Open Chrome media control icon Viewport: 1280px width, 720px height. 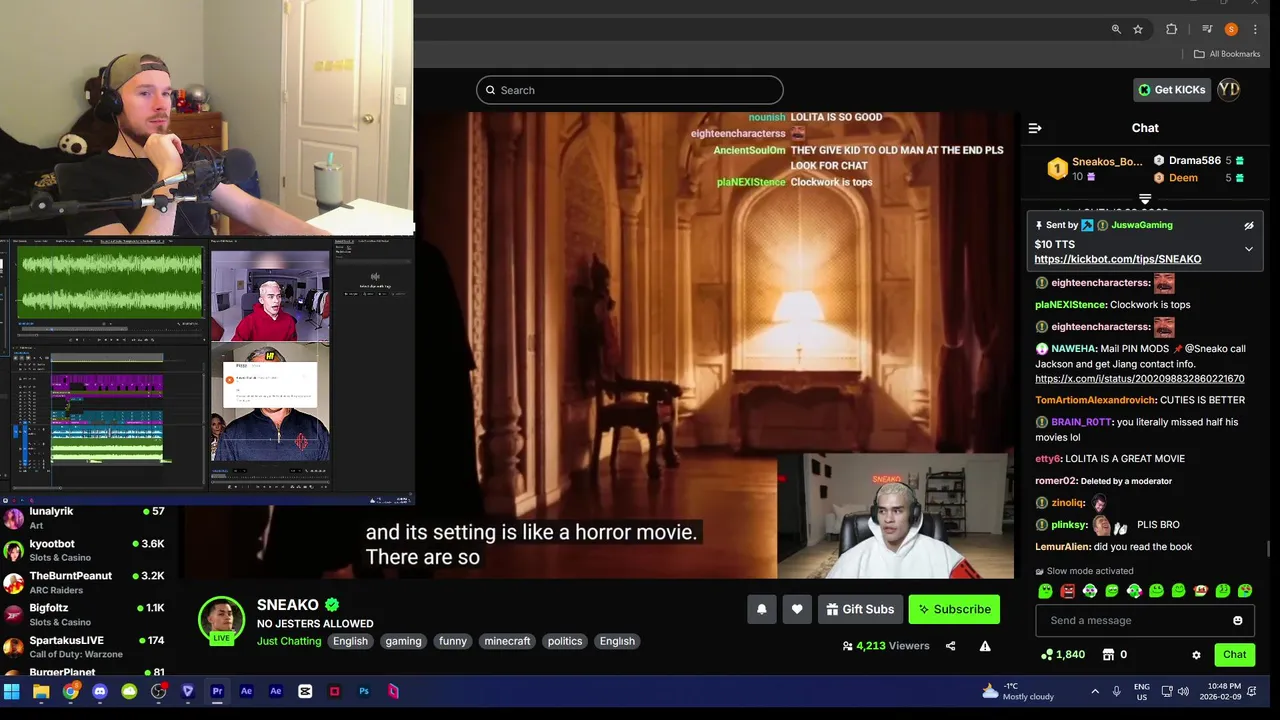tap(1207, 29)
